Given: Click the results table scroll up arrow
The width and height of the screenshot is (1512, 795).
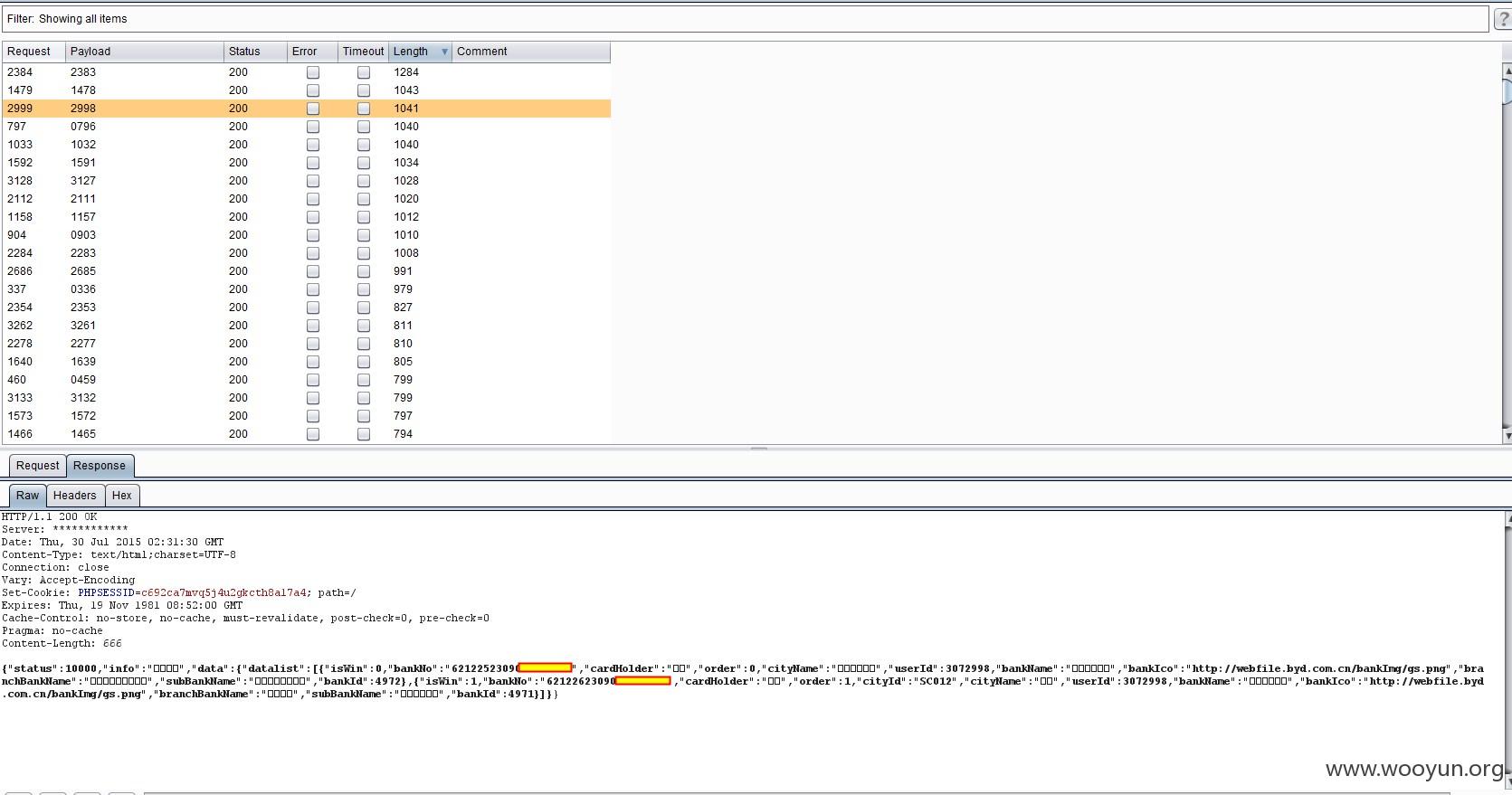Looking at the screenshot, I should tap(1507, 70).
